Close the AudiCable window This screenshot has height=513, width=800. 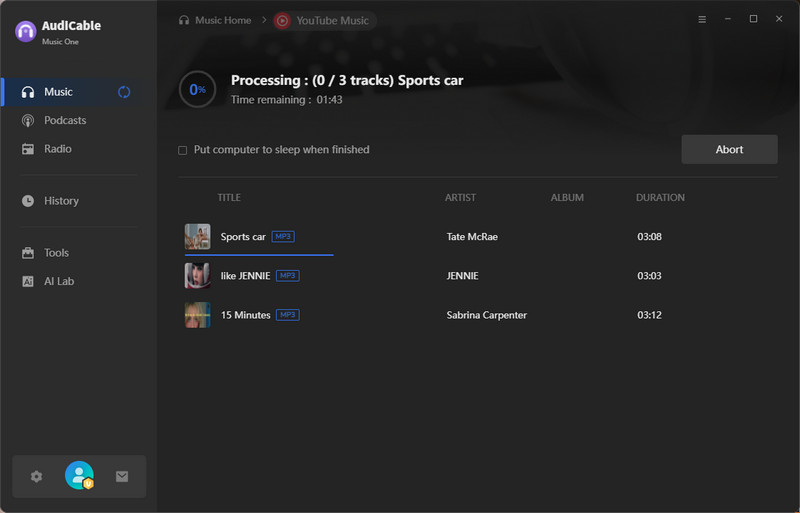pyautogui.click(x=779, y=19)
